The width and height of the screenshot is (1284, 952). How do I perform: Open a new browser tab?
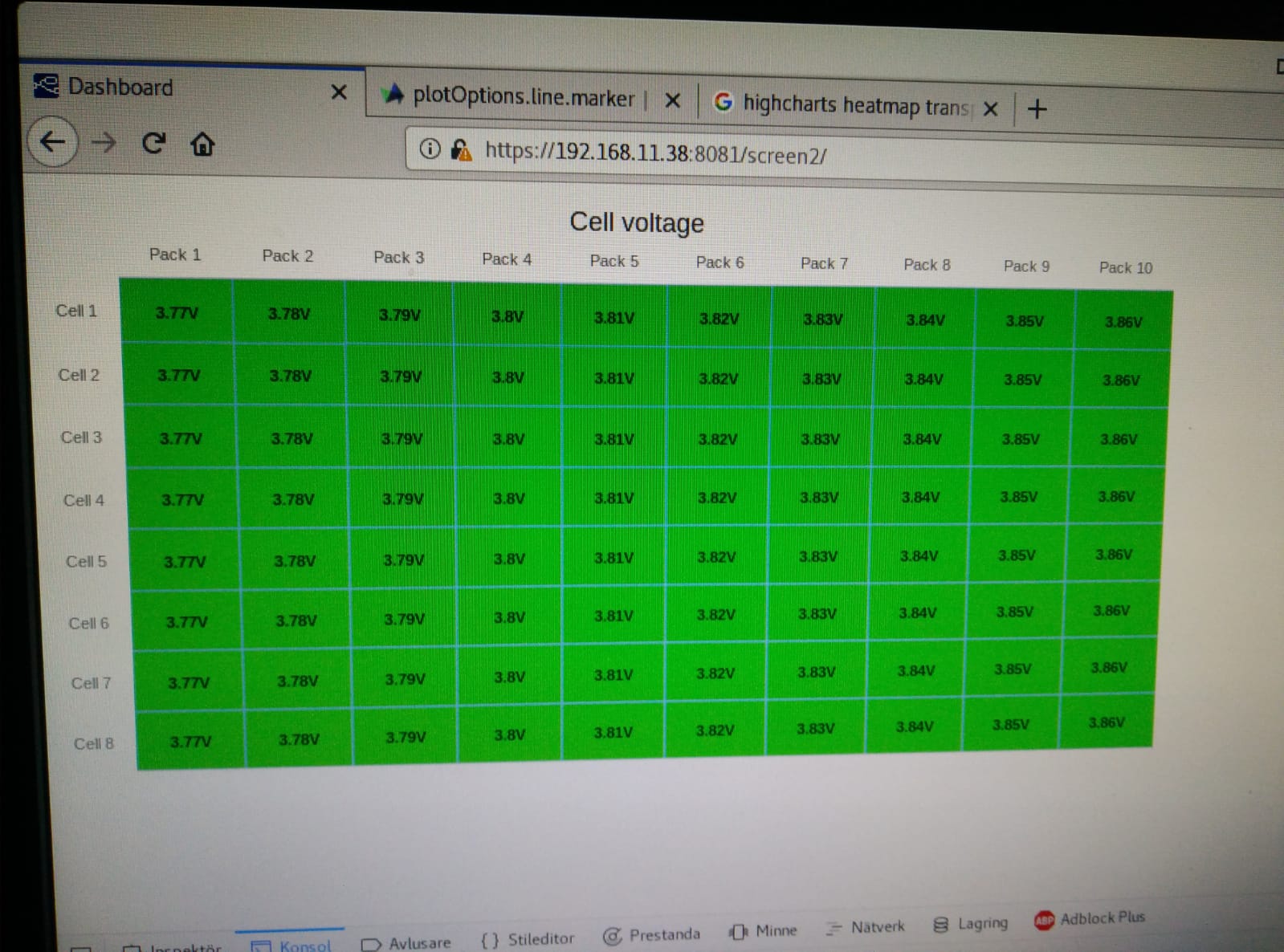(1037, 108)
